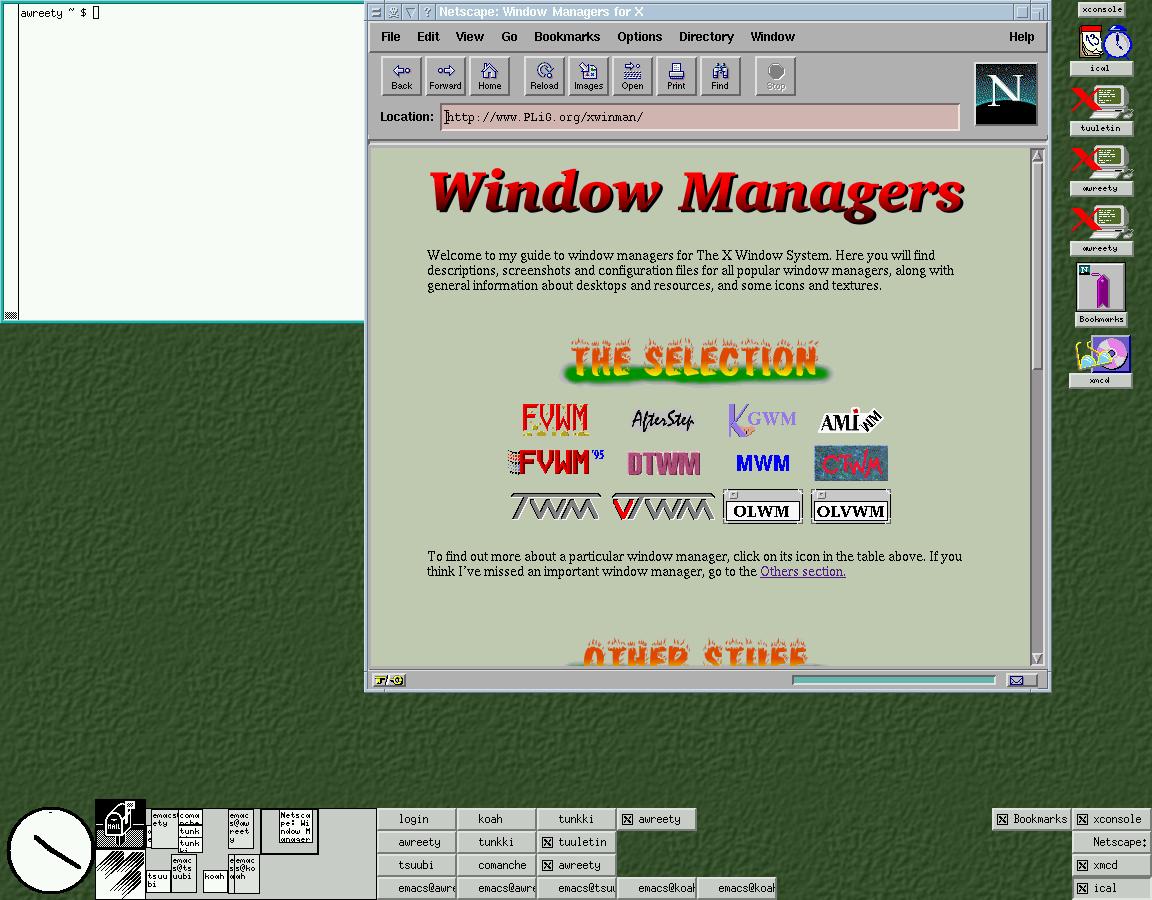Select the xconsole window list button
This screenshot has height=900, width=1152.
1111,819
